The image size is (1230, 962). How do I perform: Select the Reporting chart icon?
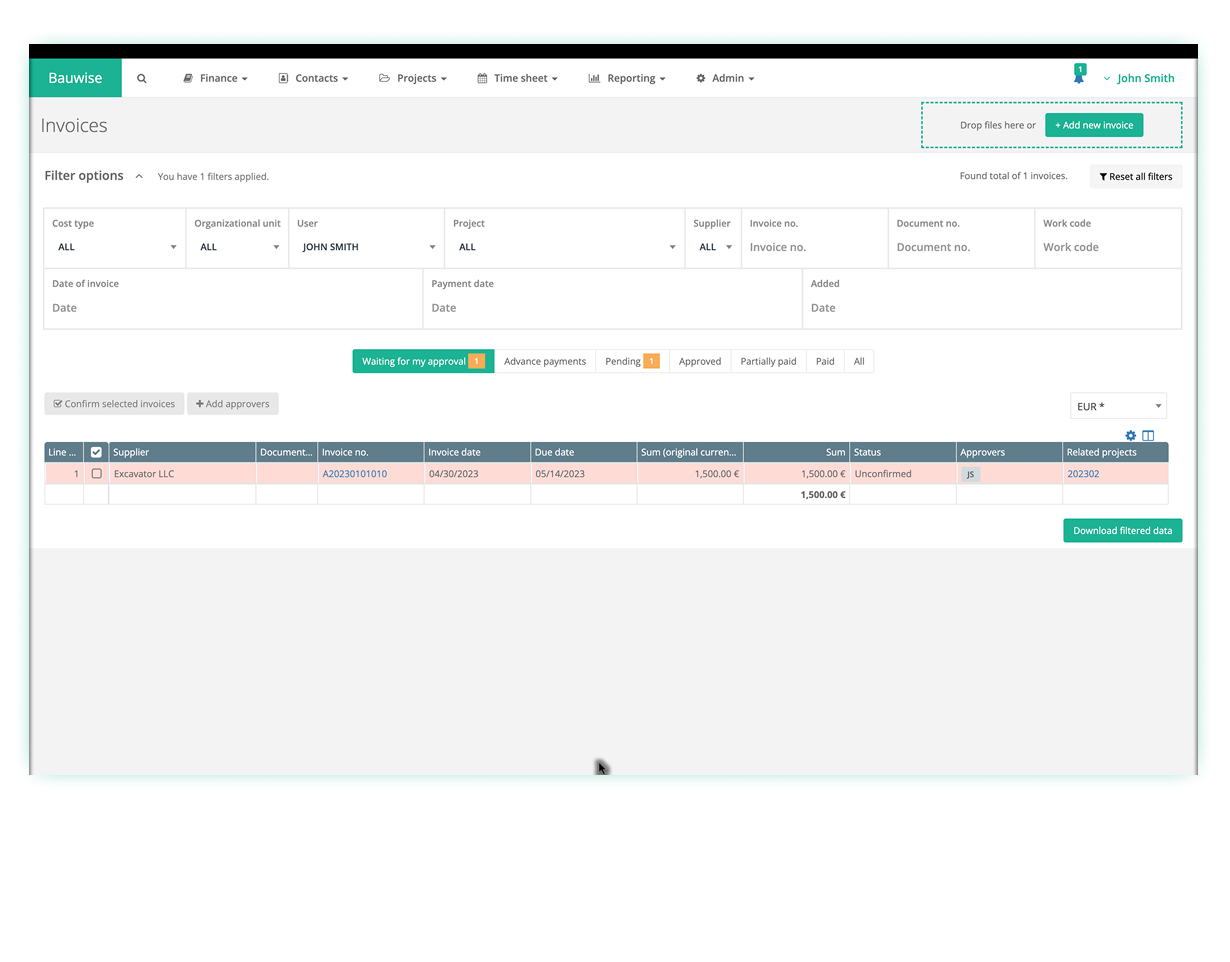click(x=592, y=77)
